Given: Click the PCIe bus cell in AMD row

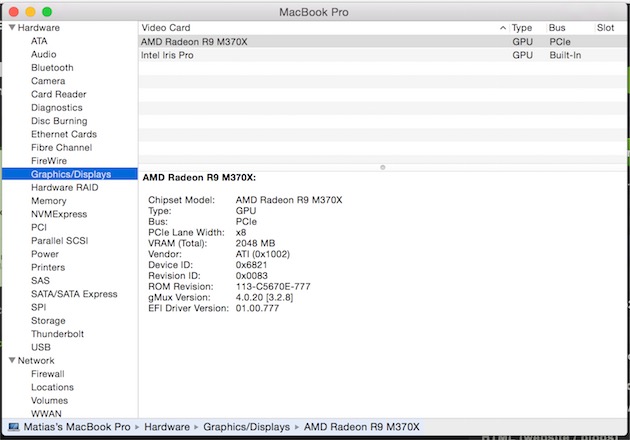Looking at the screenshot, I should [x=560, y=42].
